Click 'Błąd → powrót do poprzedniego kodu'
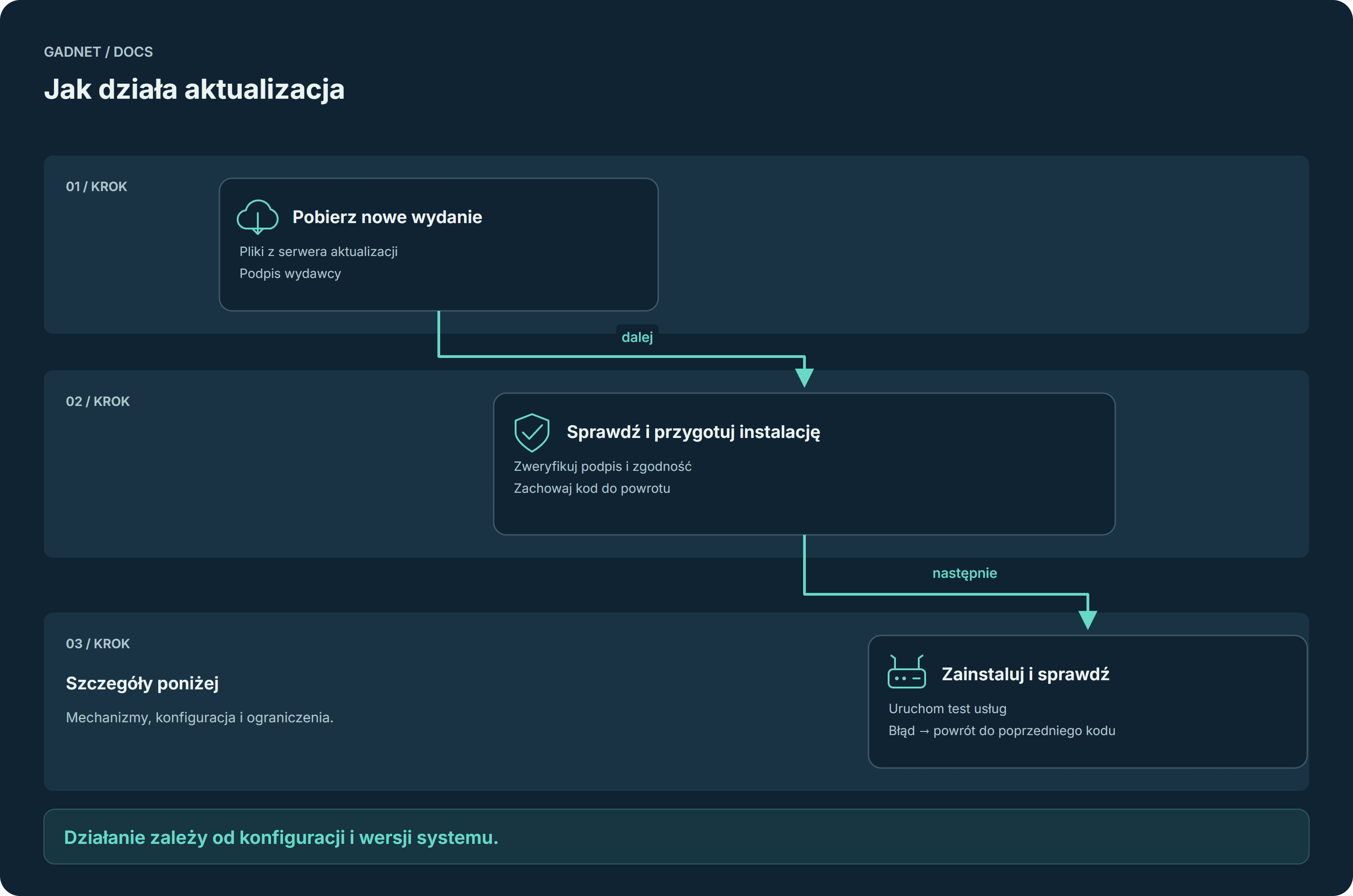 1001,731
